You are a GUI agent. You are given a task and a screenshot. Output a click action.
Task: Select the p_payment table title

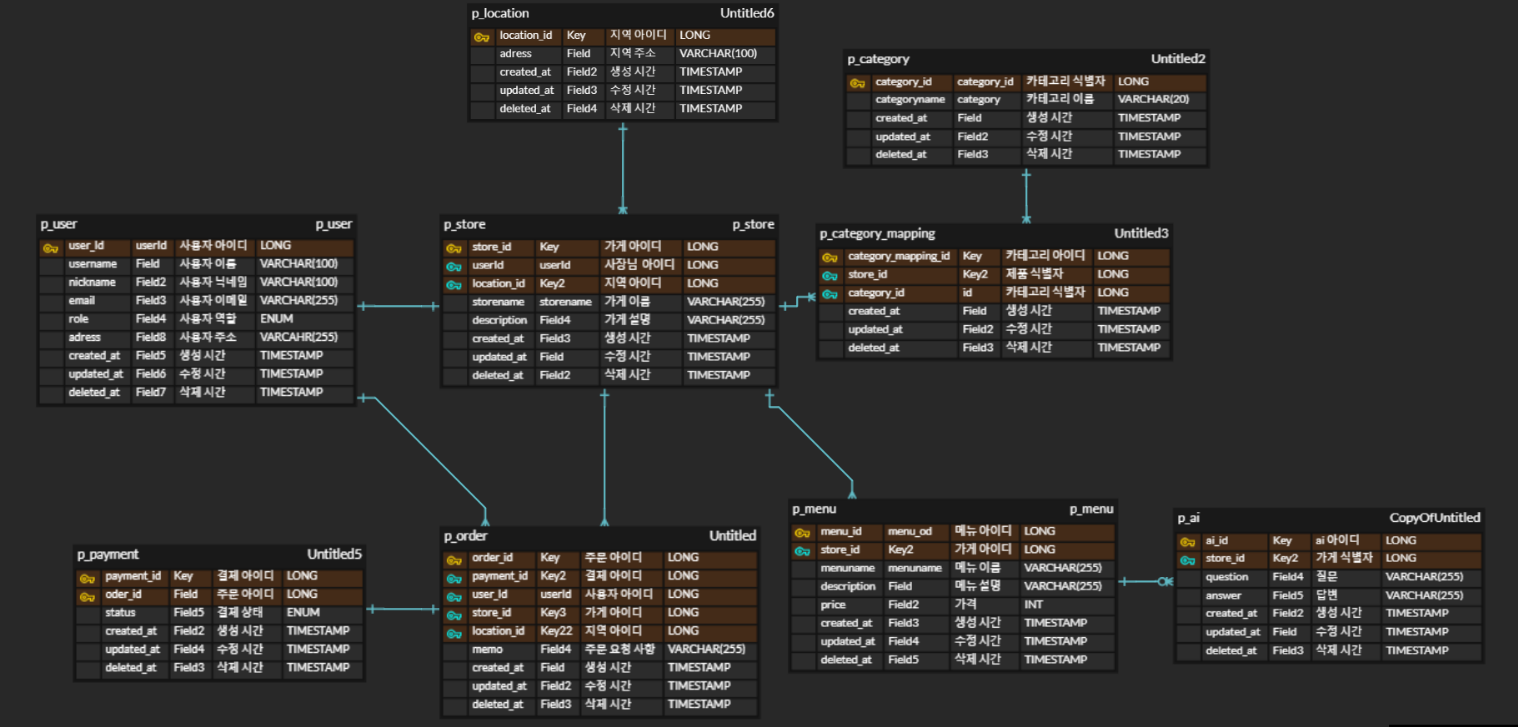(108, 554)
